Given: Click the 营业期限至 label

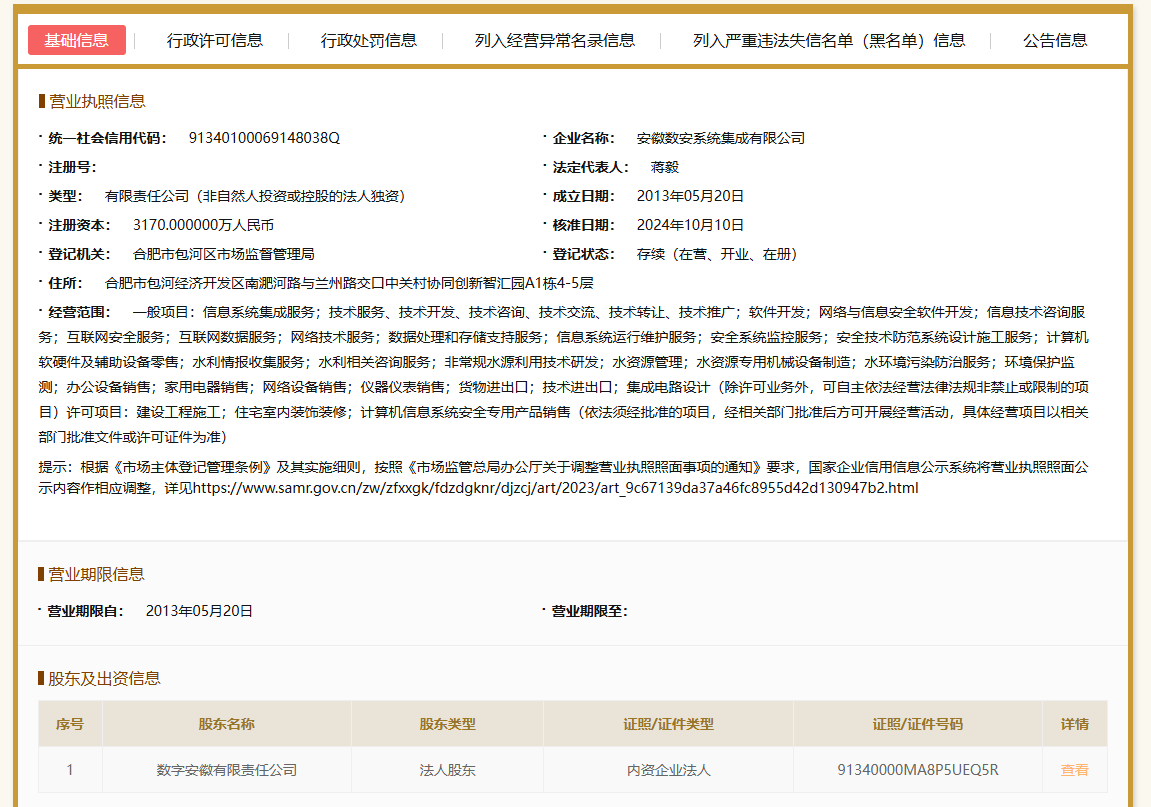Looking at the screenshot, I should pyautogui.click(x=589, y=611).
